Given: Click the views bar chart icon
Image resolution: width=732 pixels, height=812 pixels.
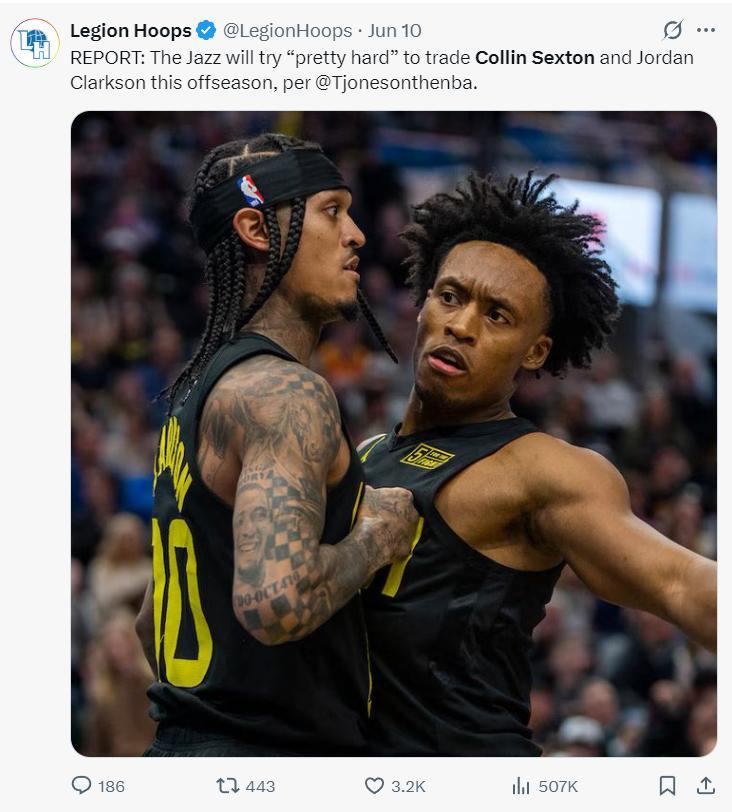Looking at the screenshot, I should click(x=521, y=786).
